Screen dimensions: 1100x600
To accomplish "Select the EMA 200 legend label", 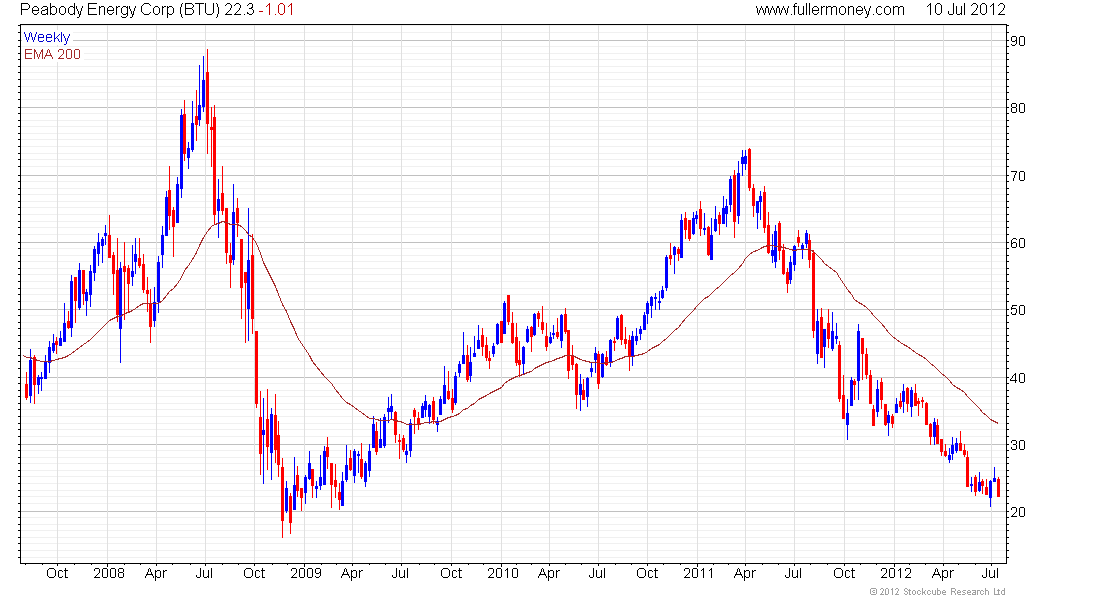I will coord(52,54).
